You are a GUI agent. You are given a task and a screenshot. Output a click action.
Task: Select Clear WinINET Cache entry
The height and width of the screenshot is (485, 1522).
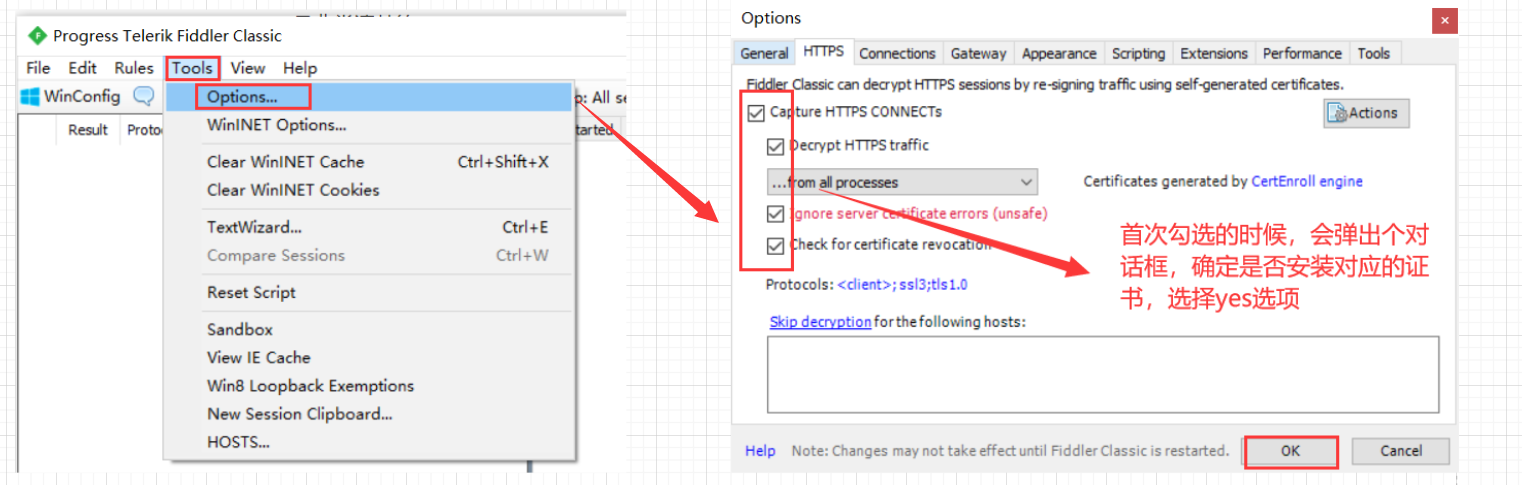(370, 161)
